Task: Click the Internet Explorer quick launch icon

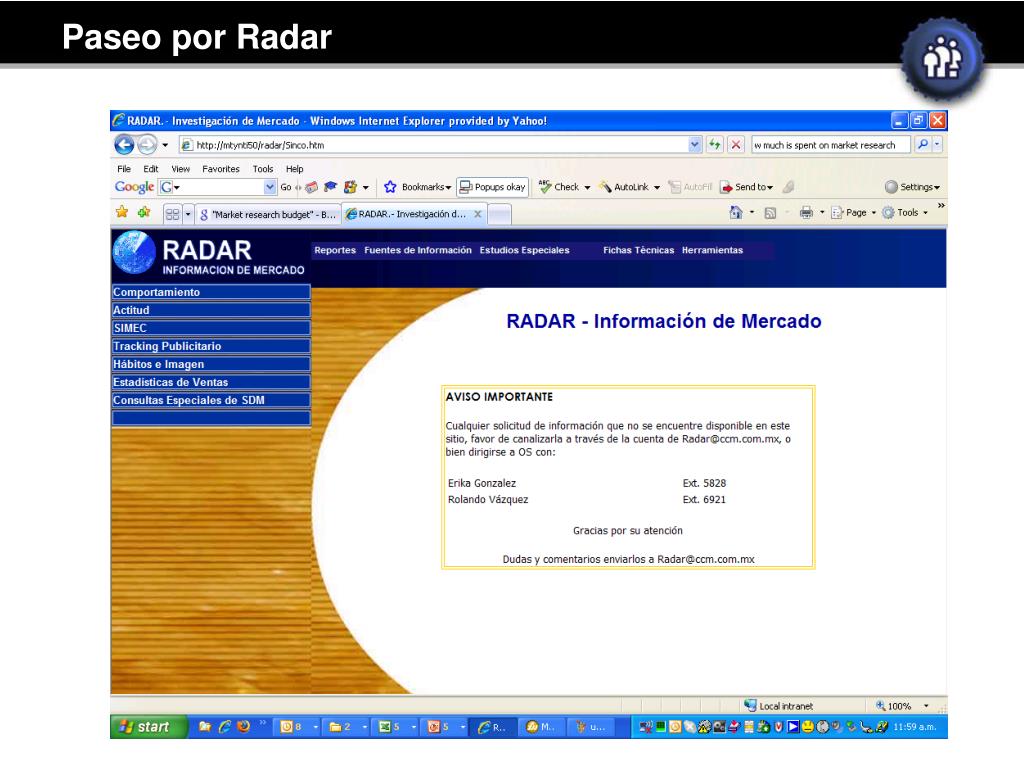Action: 225,726
